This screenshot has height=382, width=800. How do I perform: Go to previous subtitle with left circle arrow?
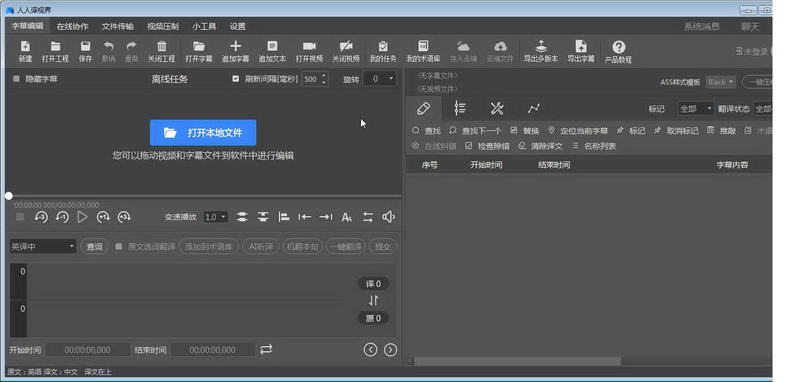point(370,349)
